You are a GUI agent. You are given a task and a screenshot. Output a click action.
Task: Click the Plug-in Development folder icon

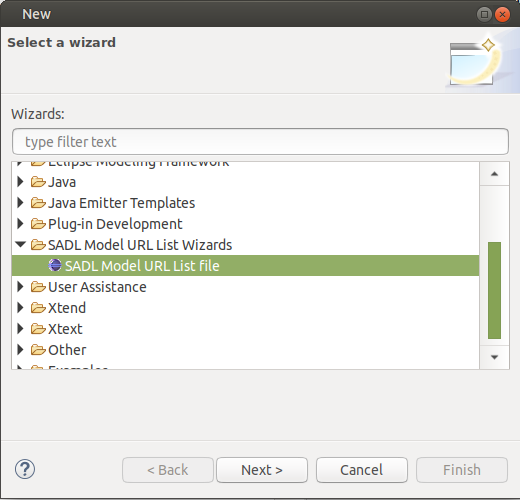click(x=38, y=224)
